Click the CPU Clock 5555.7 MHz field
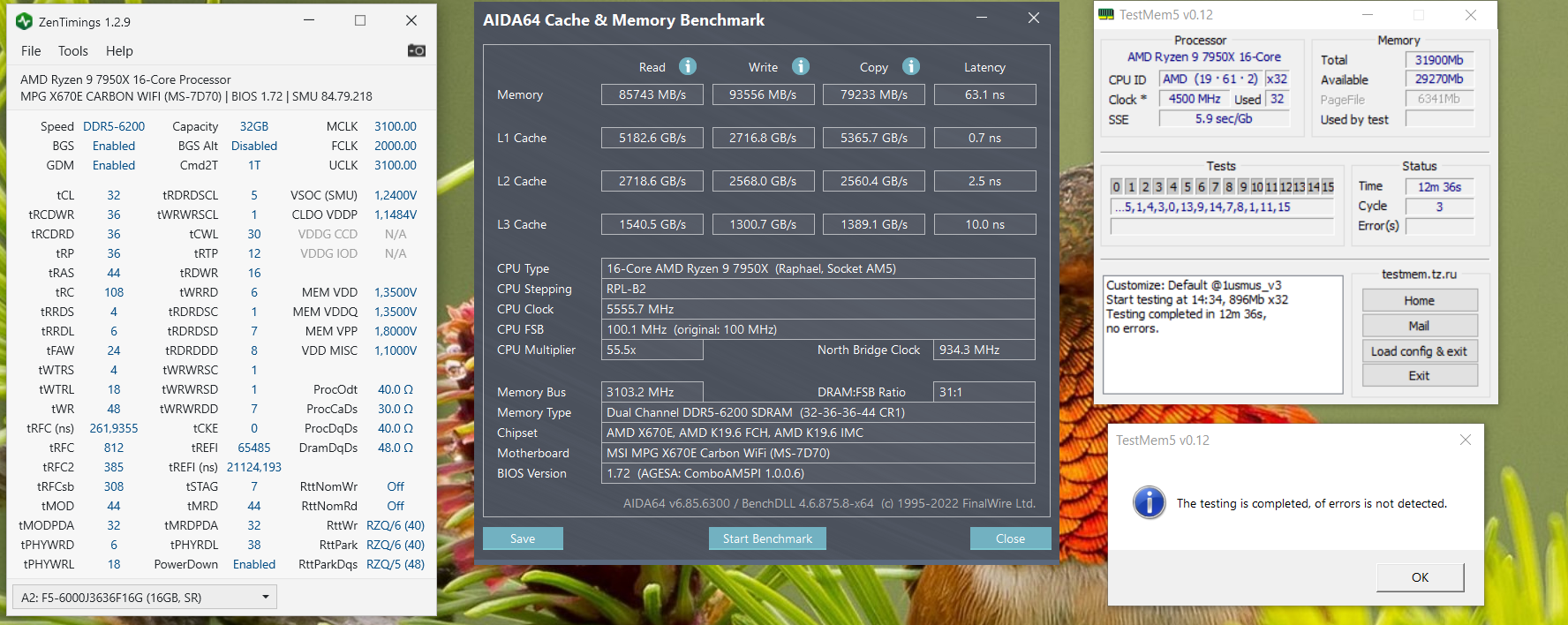 click(x=818, y=309)
